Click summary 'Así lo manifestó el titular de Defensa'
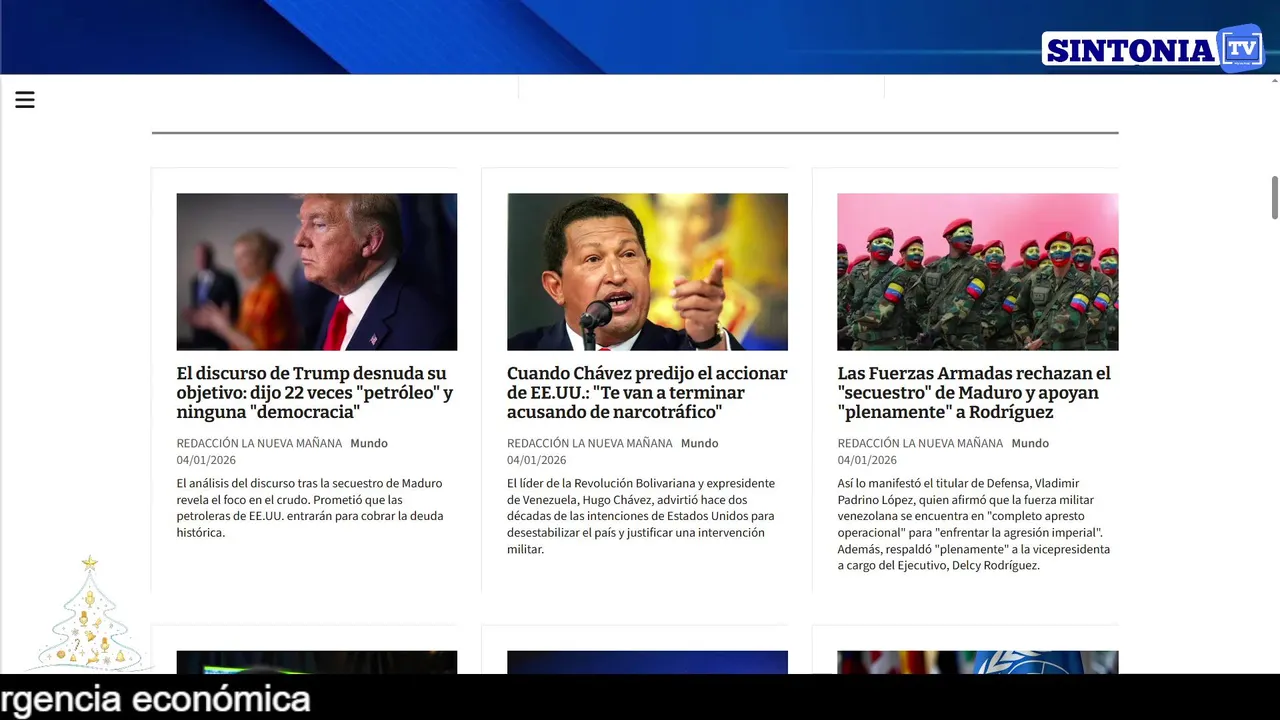The height and width of the screenshot is (720, 1280). coord(974,524)
